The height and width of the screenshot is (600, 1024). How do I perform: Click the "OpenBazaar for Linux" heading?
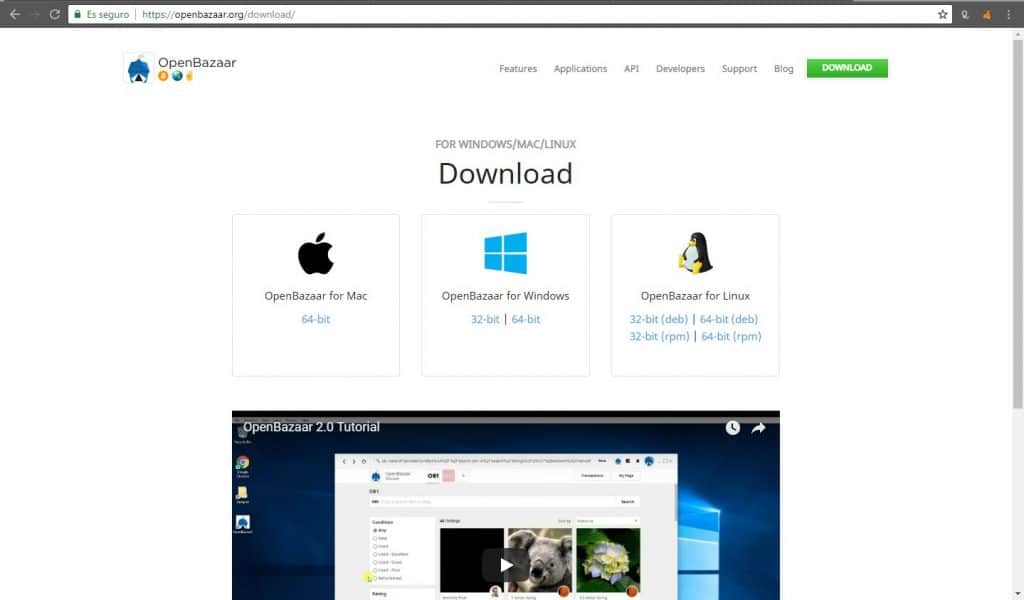(695, 296)
